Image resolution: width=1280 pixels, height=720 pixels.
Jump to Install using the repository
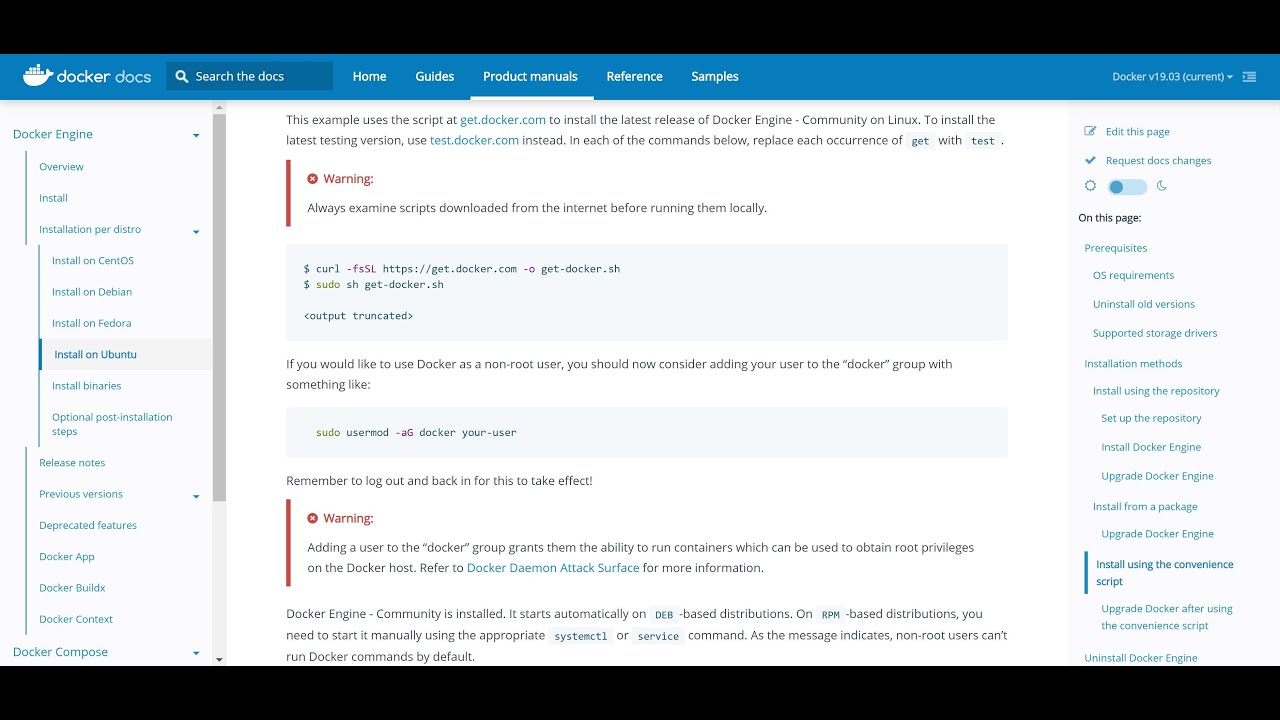tap(1156, 391)
